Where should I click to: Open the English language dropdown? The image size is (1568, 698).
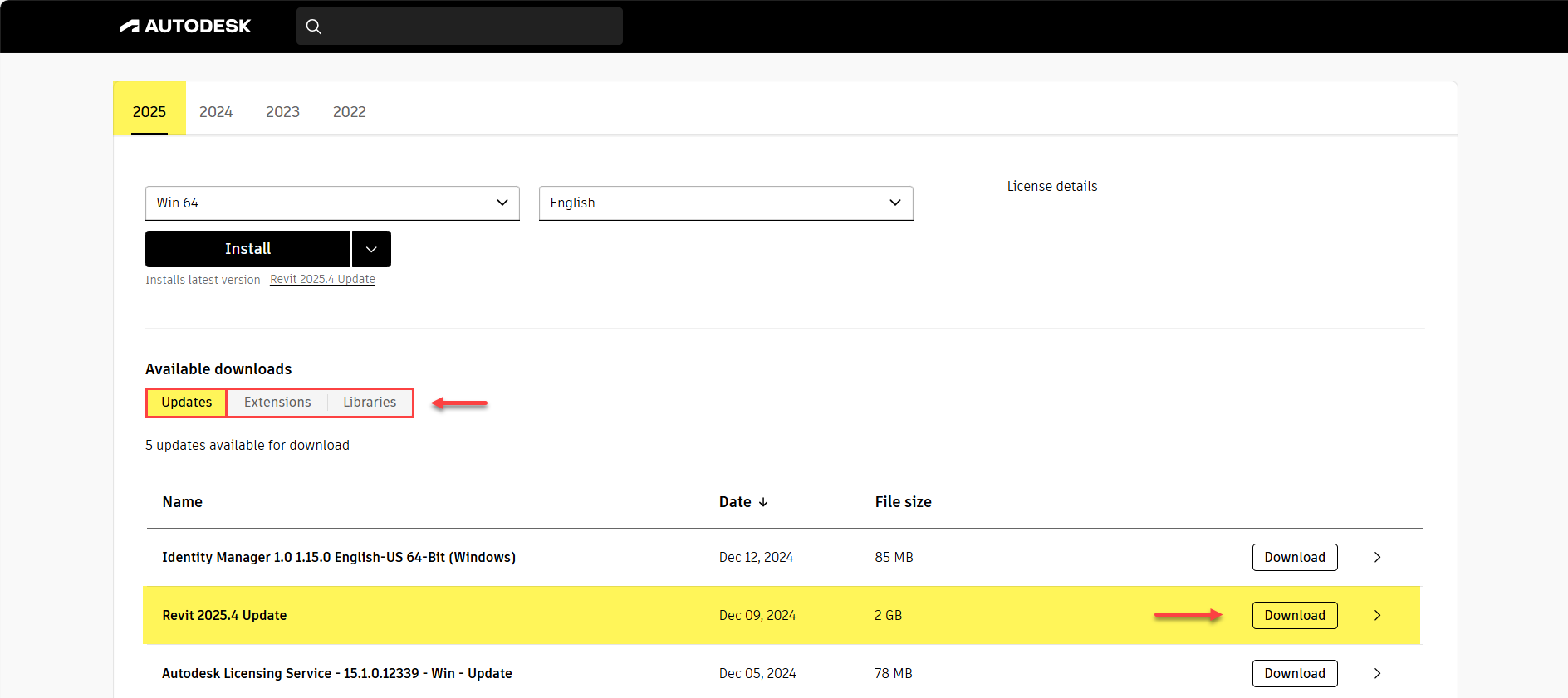726,203
